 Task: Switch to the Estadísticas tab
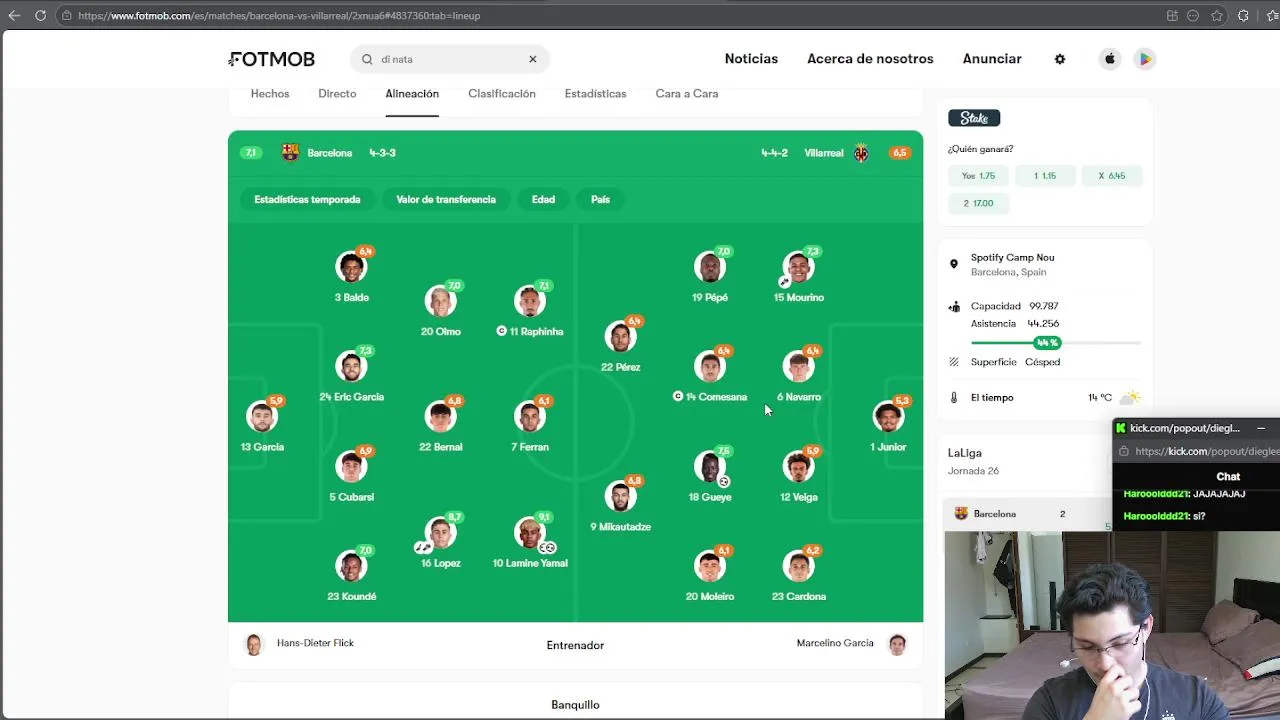click(595, 94)
